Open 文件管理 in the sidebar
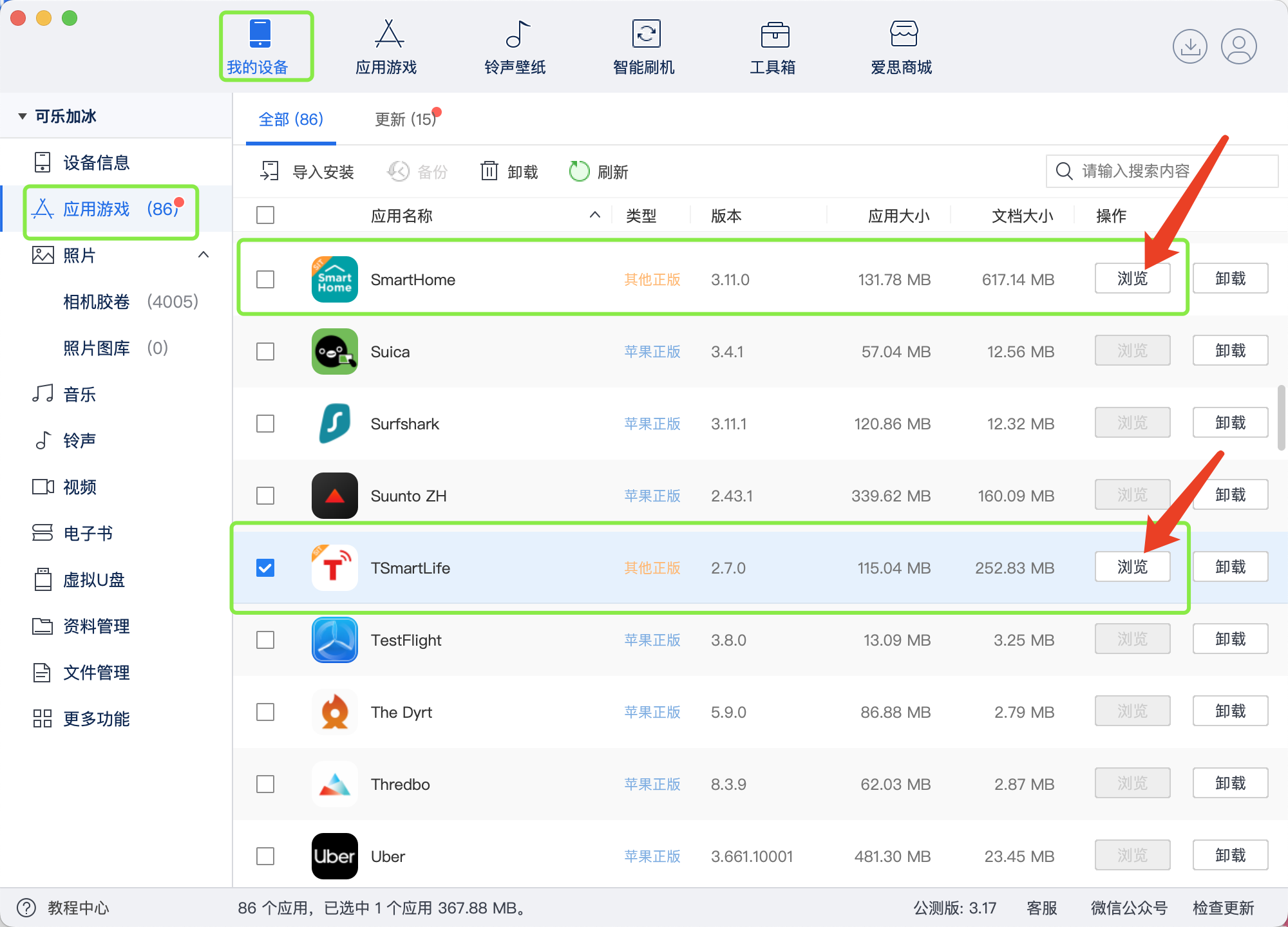1288x927 pixels. pyautogui.click(x=116, y=672)
